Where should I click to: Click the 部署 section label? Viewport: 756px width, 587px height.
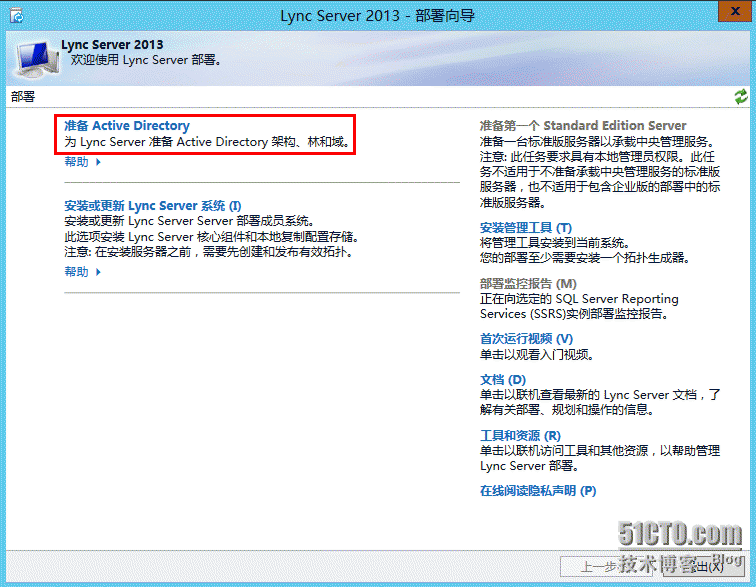[23, 96]
